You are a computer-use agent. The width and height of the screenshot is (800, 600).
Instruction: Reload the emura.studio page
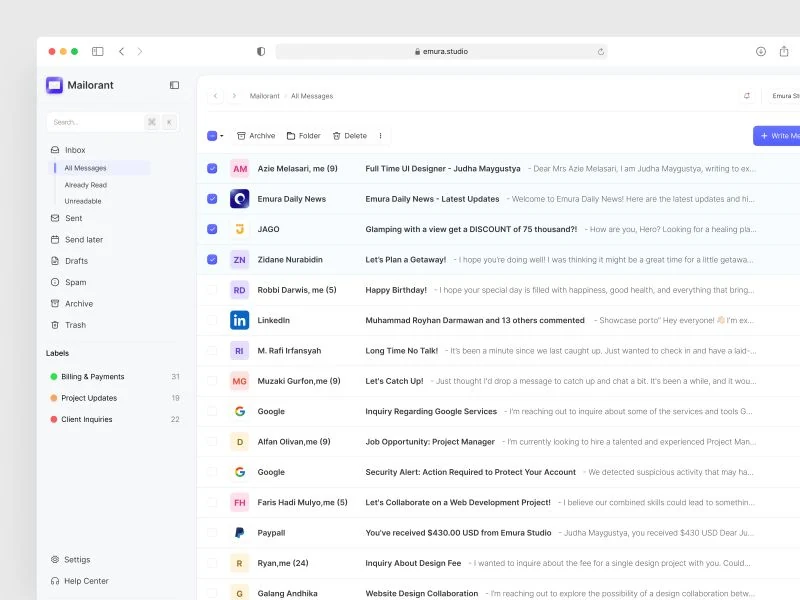601,52
